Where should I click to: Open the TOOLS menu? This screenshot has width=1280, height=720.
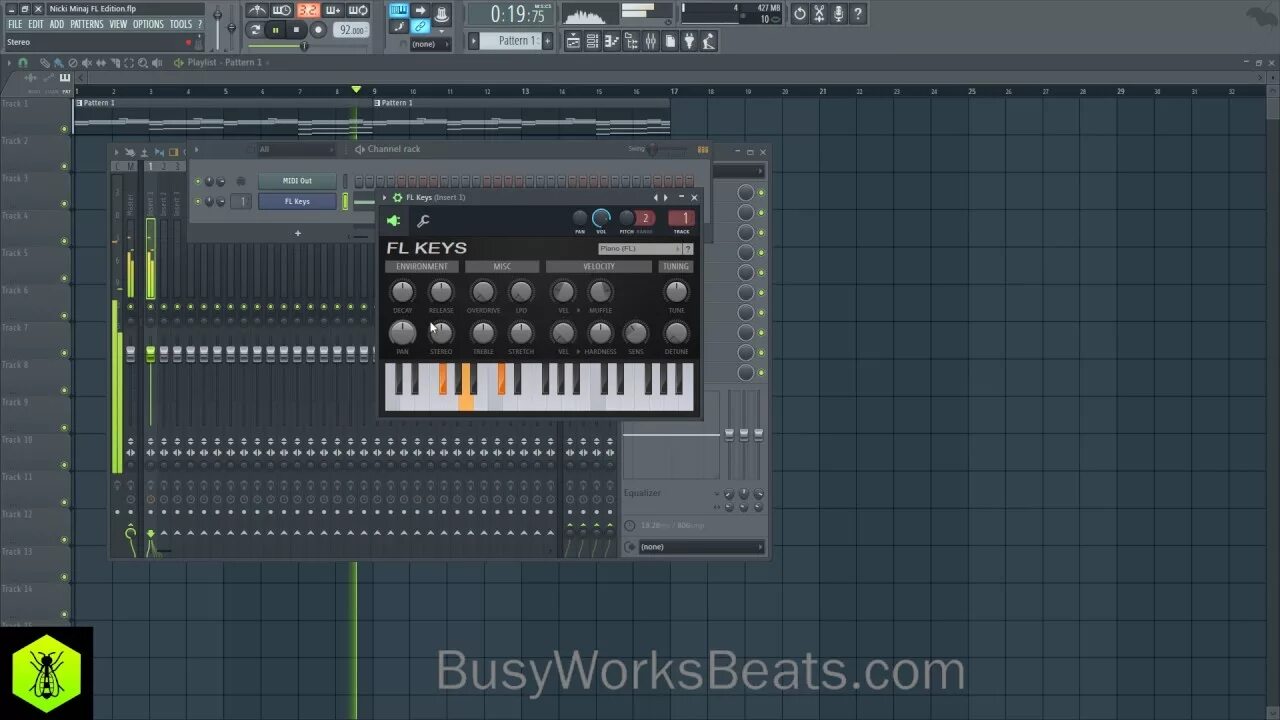(x=180, y=24)
